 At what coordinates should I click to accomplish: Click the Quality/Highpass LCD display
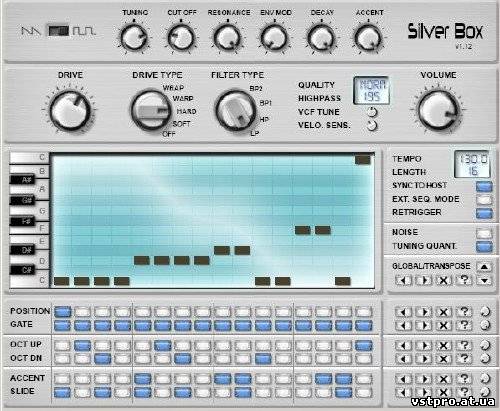point(372,90)
